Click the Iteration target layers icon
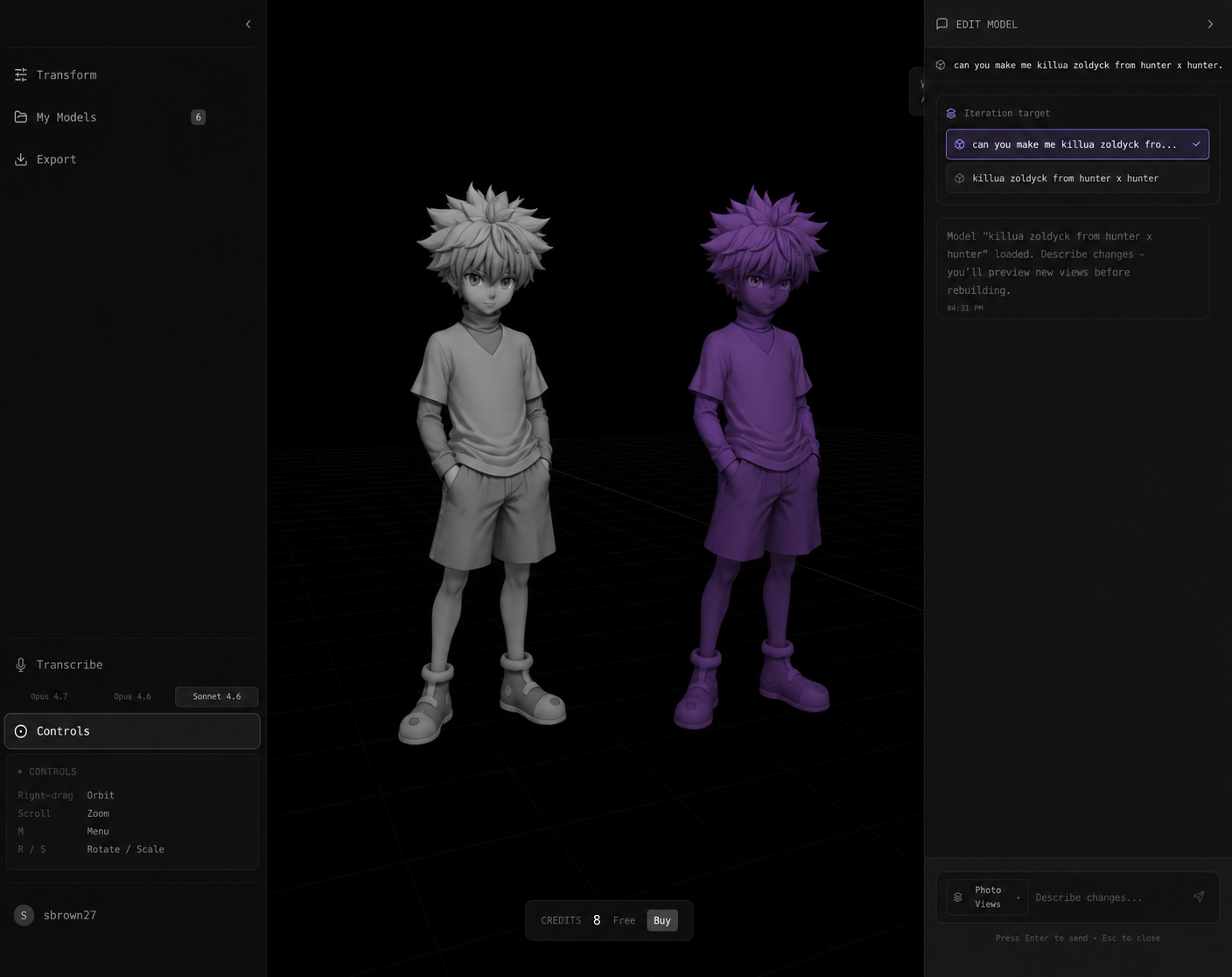This screenshot has width=1232, height=977. click(951, 113)
